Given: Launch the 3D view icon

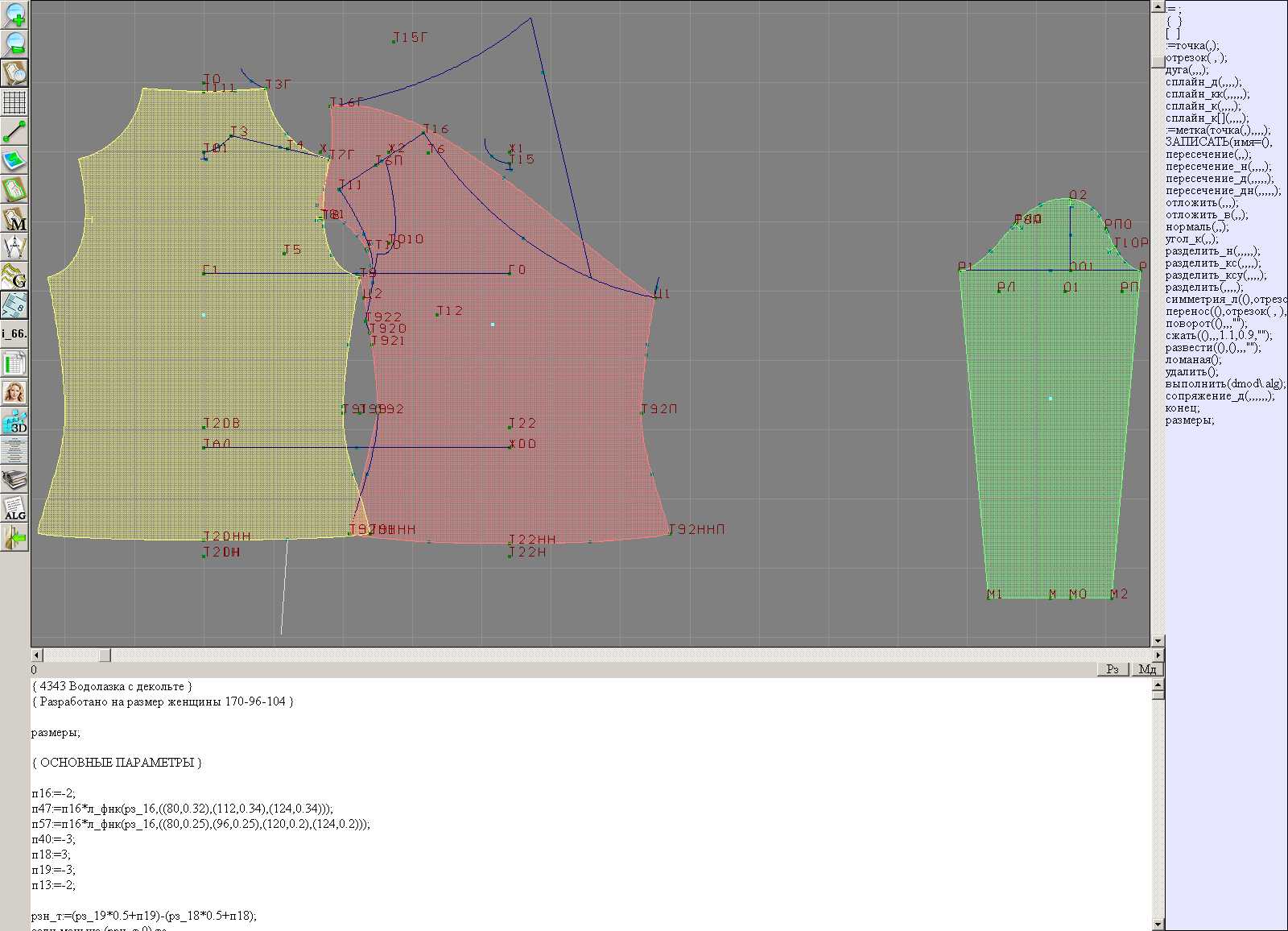Looking at the screenshot, I should click(14, 422).
